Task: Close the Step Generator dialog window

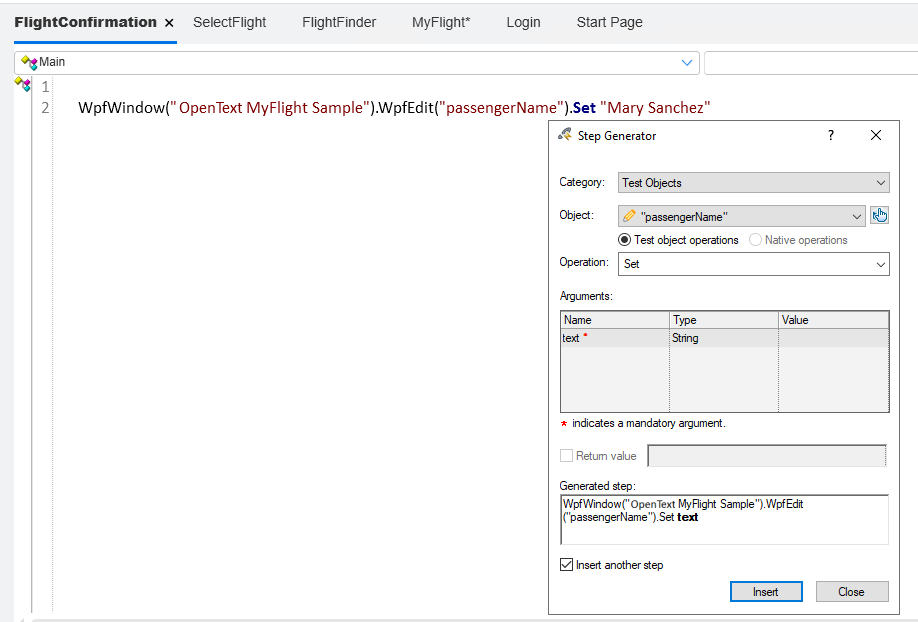Action: pos(876,135)
